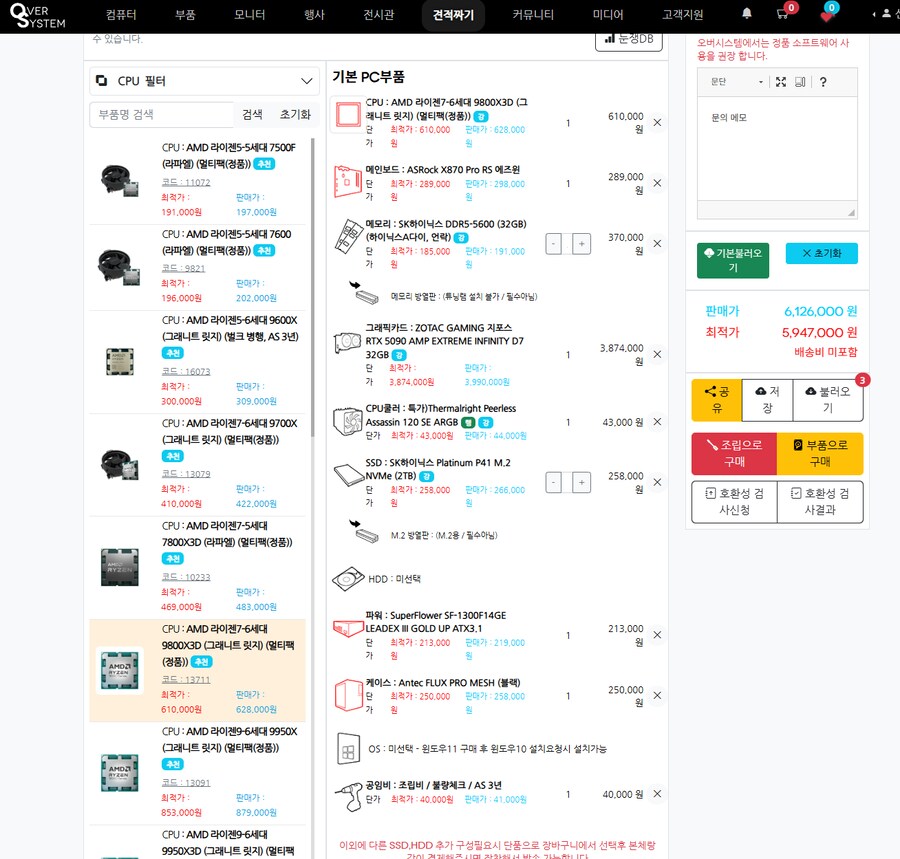Click the HDD disk icon
900x859 pixels.
click(347, 579)
